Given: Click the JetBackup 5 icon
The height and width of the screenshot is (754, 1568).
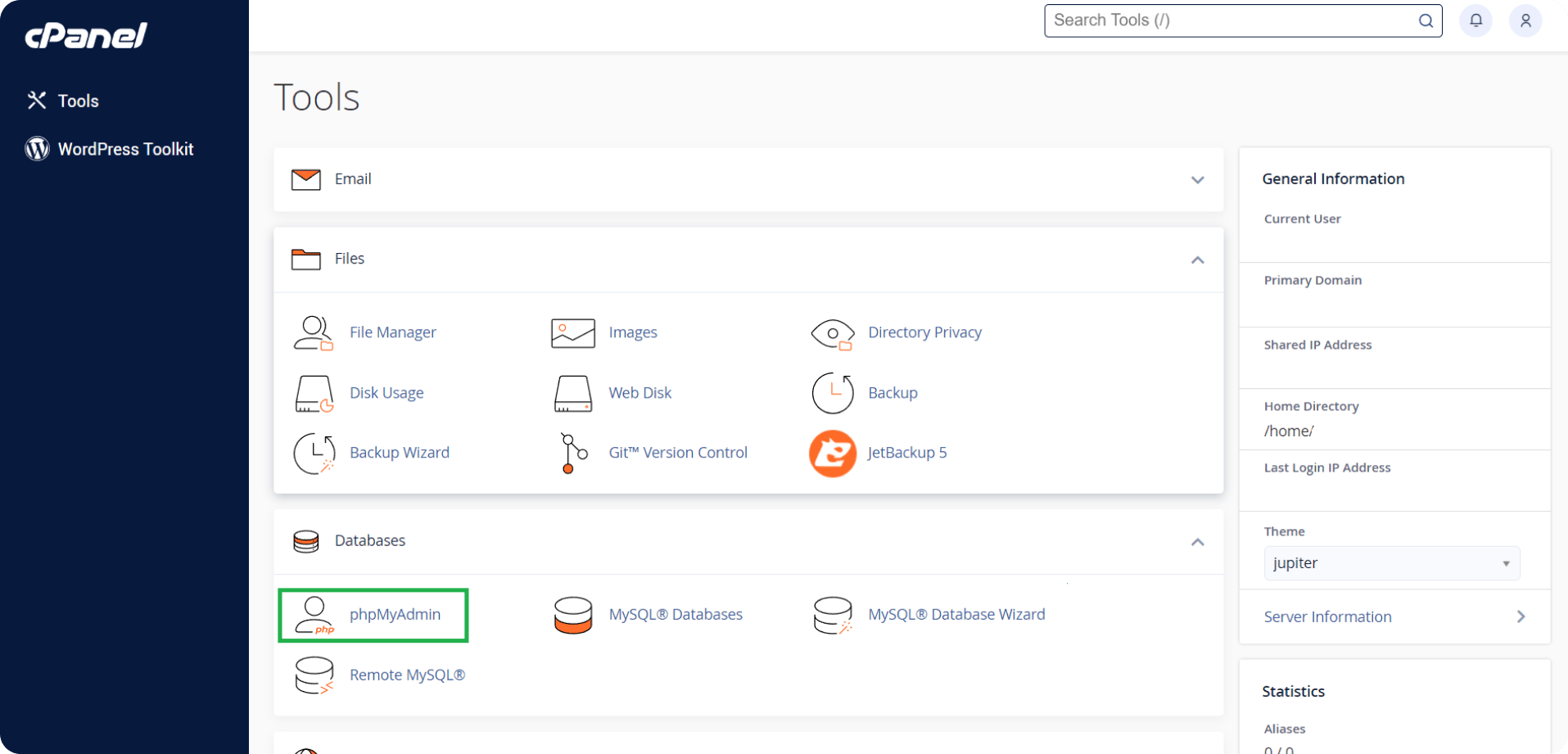Looking at the screenshot, I should (832, 453).
